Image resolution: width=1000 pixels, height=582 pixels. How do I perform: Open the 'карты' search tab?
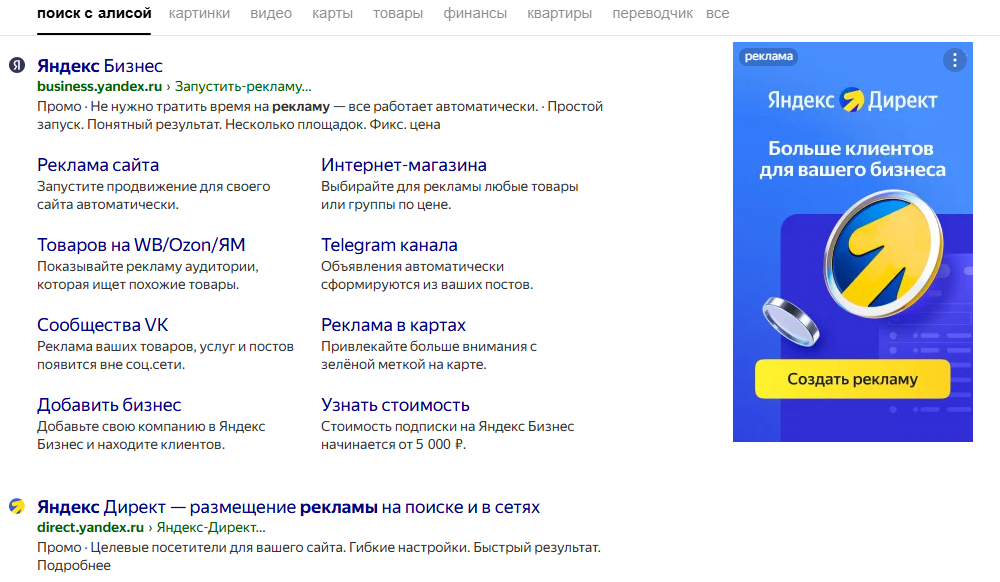332,13
